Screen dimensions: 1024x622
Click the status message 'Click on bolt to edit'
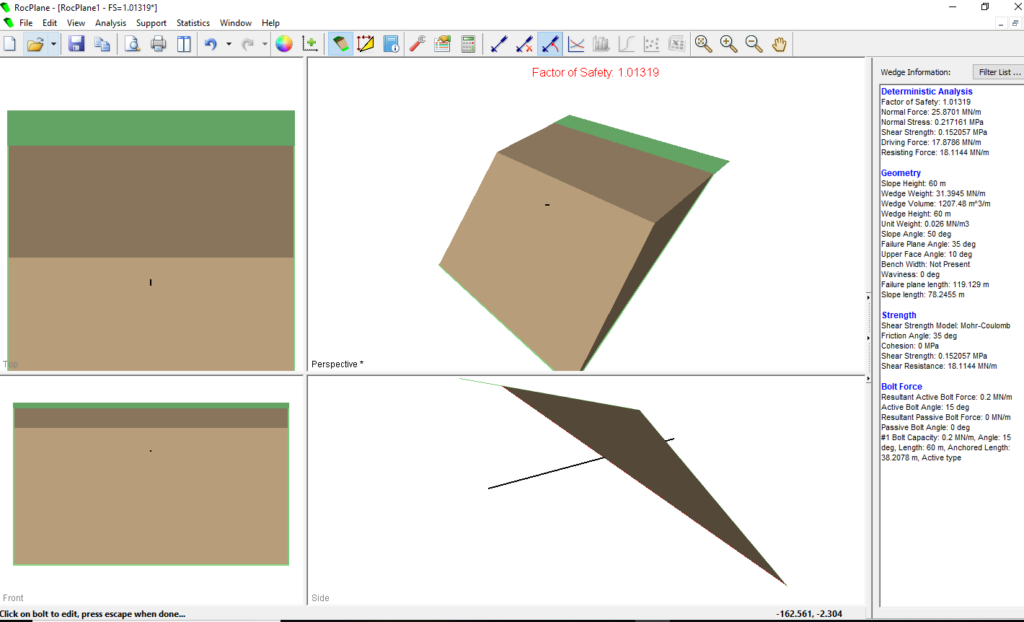(x=93, y=614)
